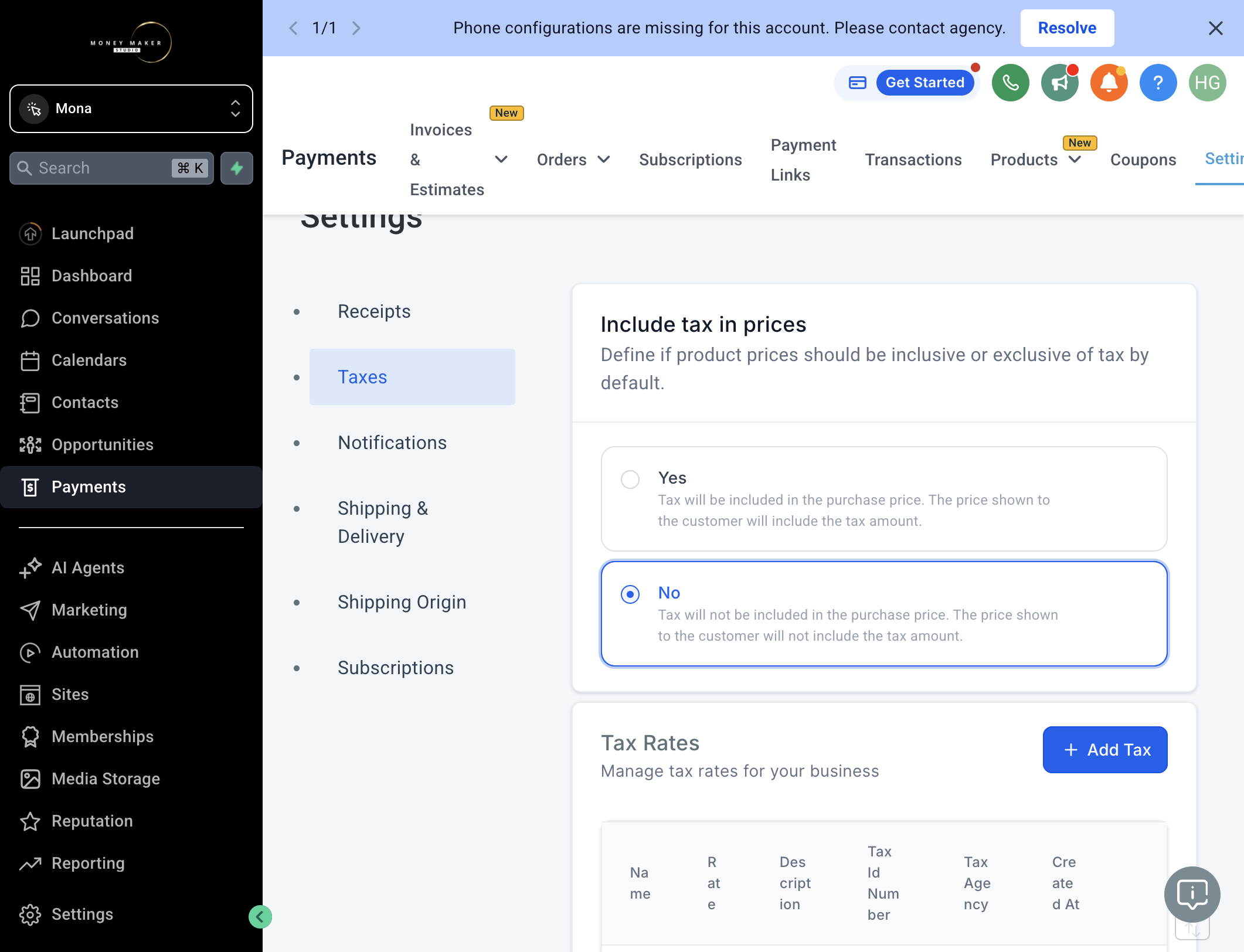Screen dimensions: 1244x952
Task: Open Notifications settings section
Action: pos(412,443)
